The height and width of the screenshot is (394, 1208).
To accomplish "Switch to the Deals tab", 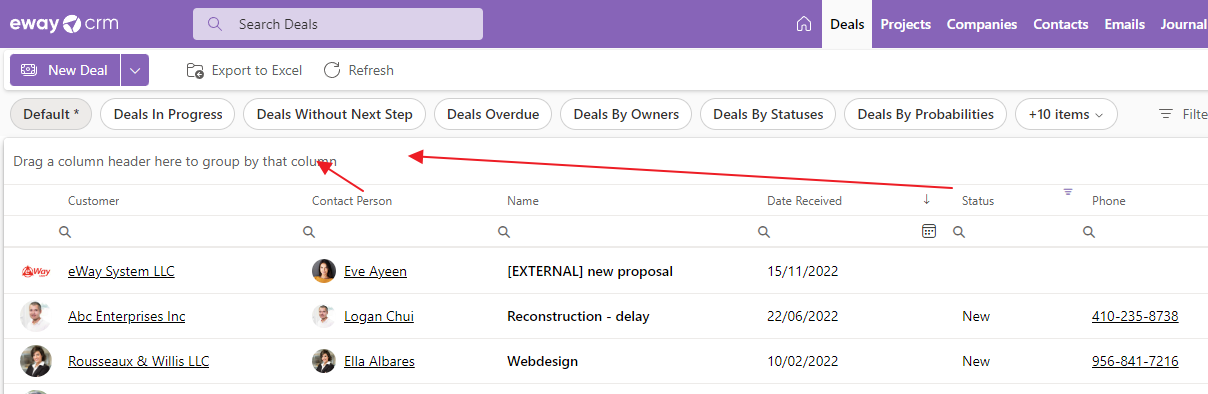I will point(847,24).
